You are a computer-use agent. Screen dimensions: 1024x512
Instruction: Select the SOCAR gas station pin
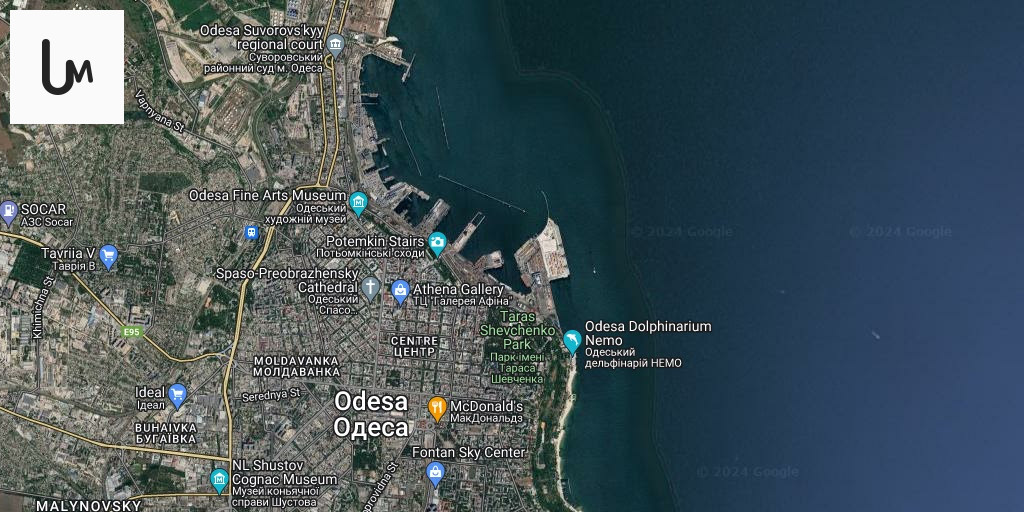(x=8, y=213)
